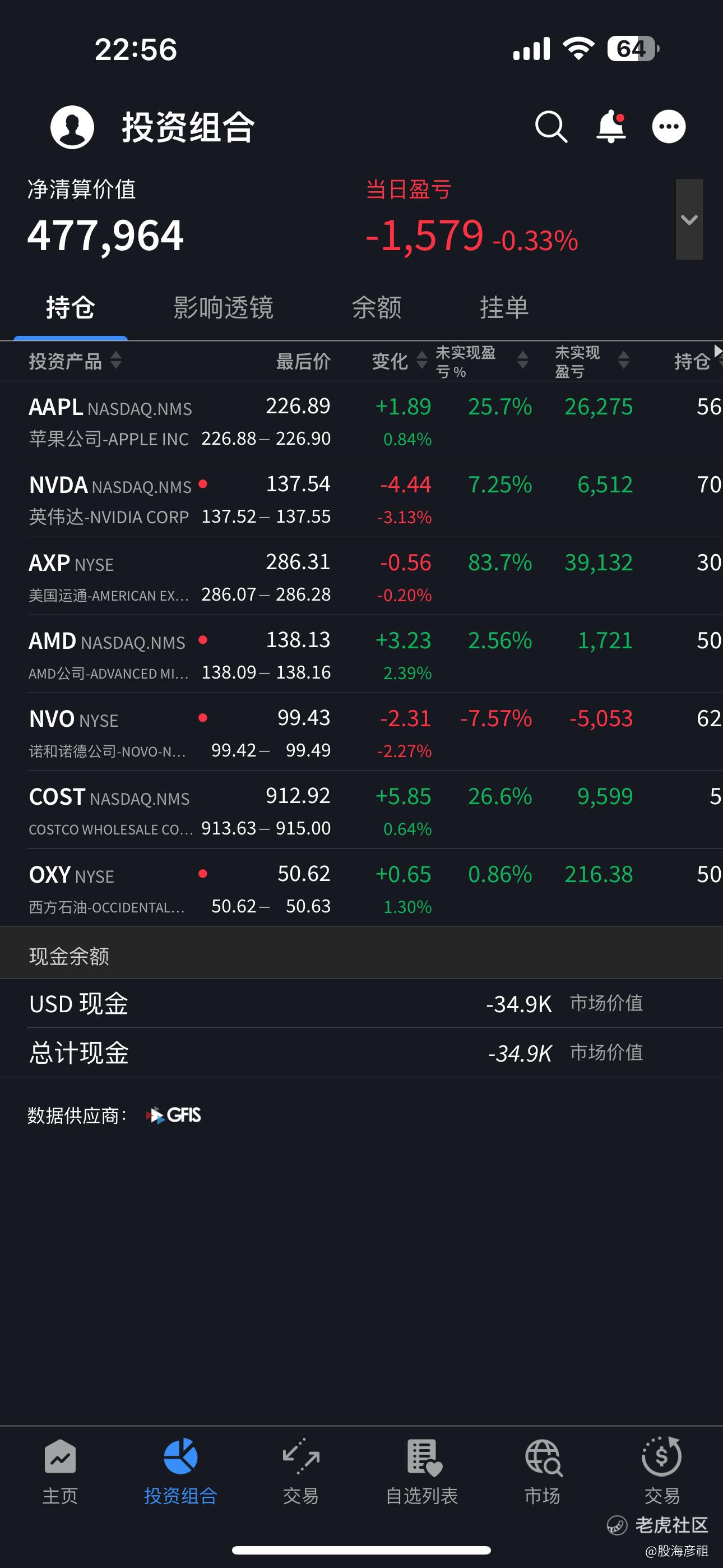Sort by 变化 column arrows

click(421, 361)
